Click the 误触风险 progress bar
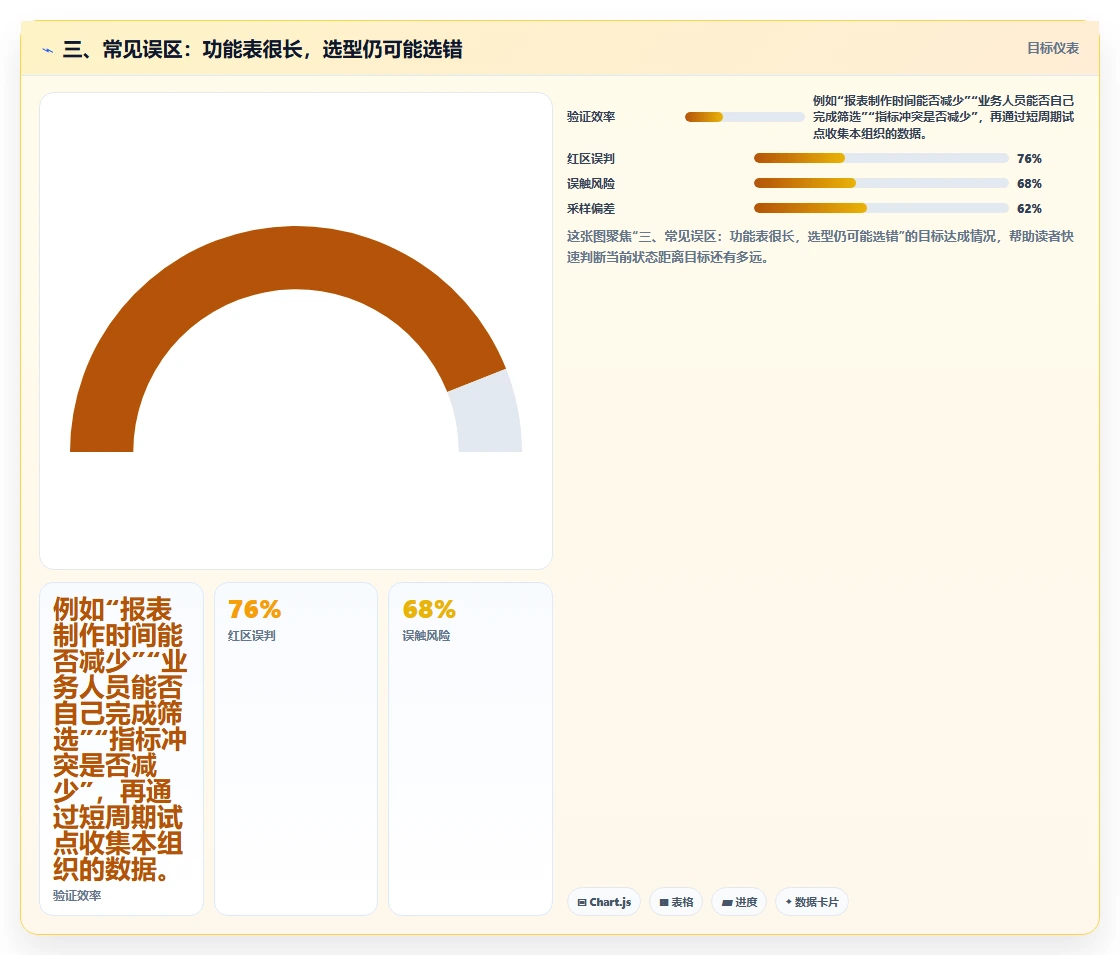 (x=881, y=183)
